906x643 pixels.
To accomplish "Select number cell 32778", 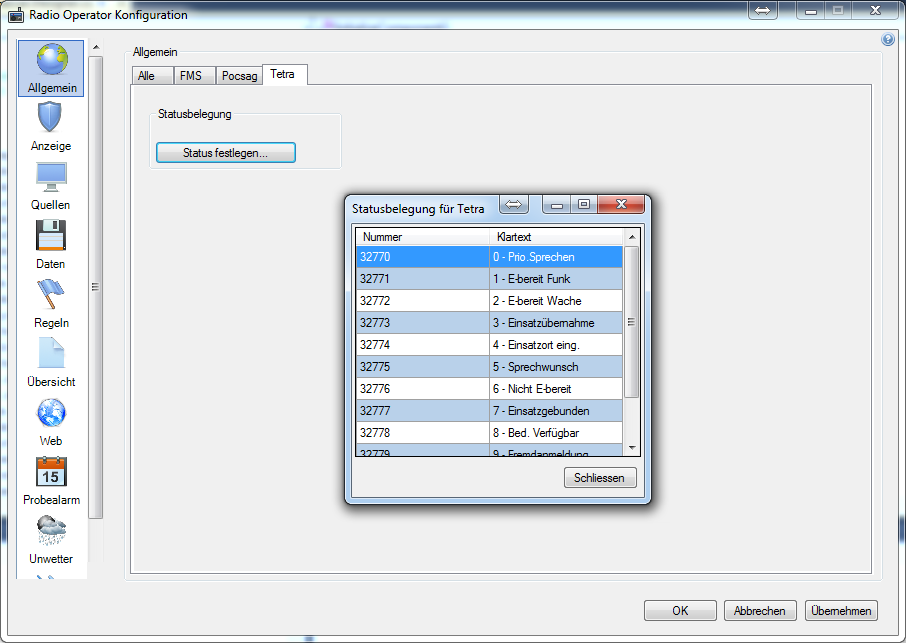I will pyautogui.click(x=422, y=432).
